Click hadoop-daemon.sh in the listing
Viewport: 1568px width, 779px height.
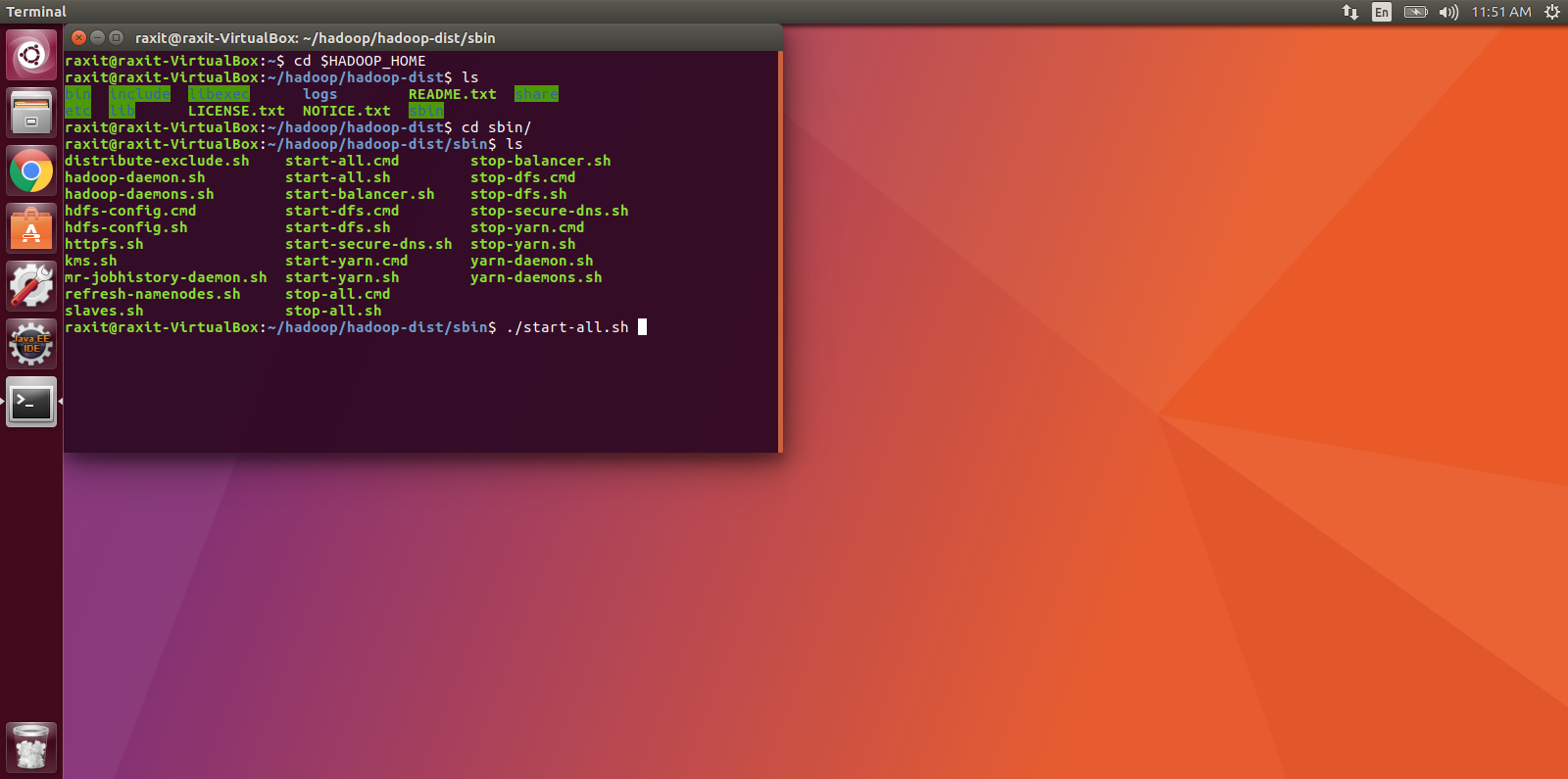click(x=135, y=177)
